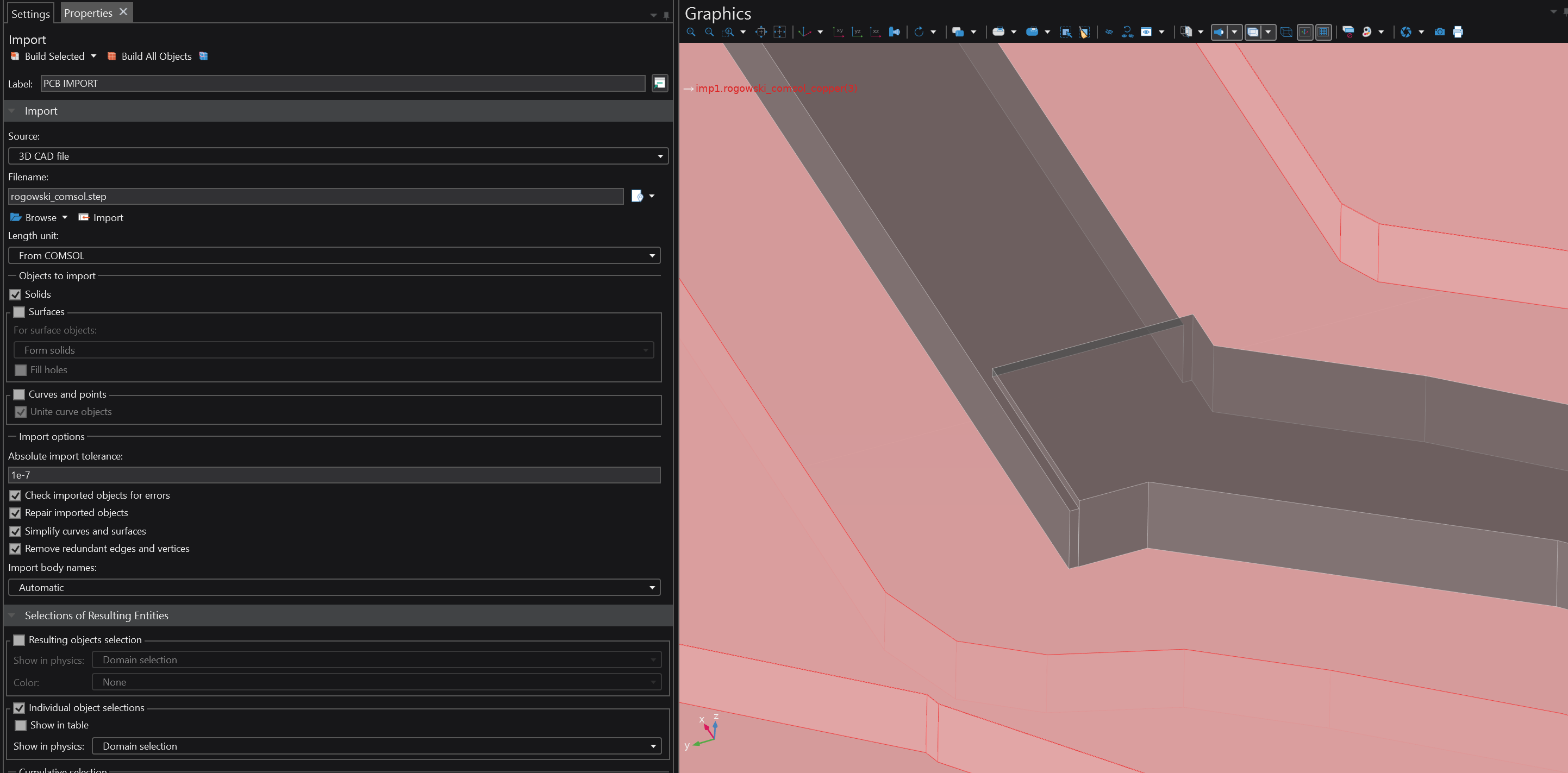Click the Zoom Out icon
Viewport: 1568px width, 773px height.
[709, 32]
